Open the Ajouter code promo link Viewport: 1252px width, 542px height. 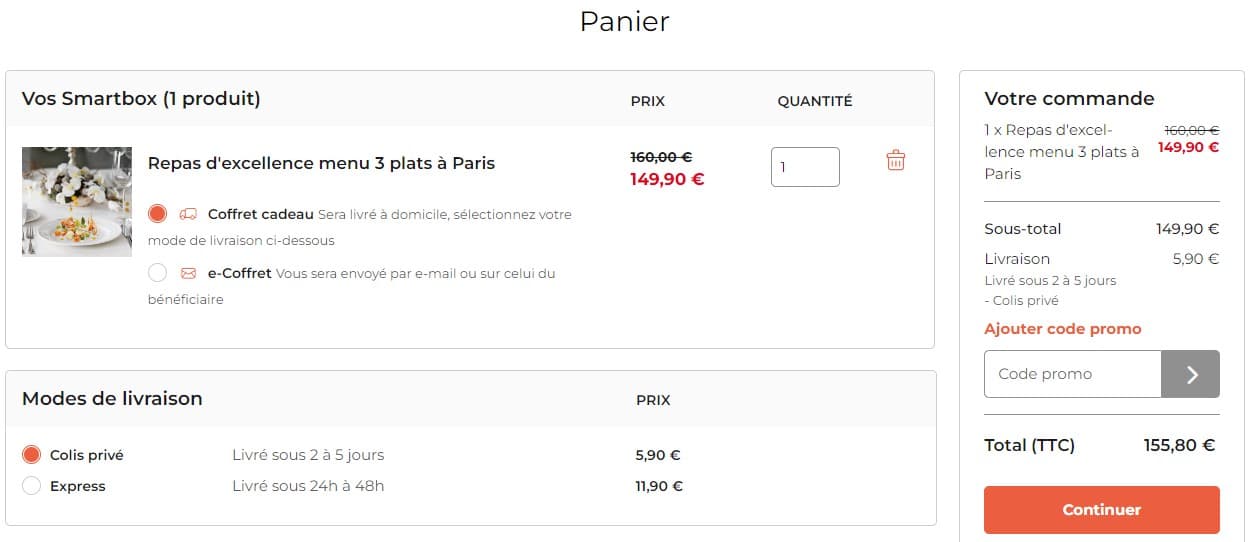pyautogui.click(x=1062, y=329)
